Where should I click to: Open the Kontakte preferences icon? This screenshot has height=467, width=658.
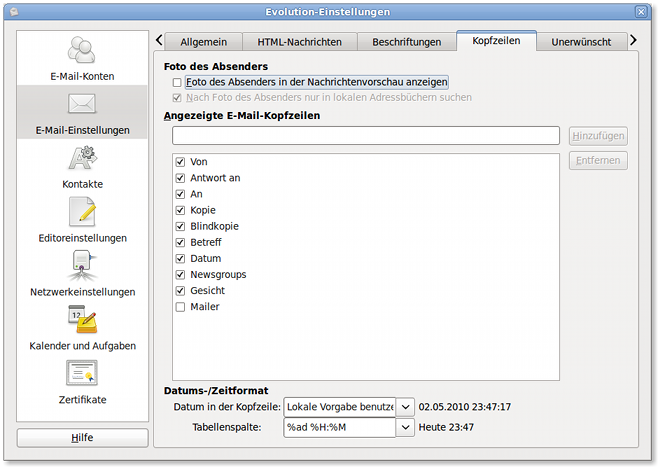[82, 158]
